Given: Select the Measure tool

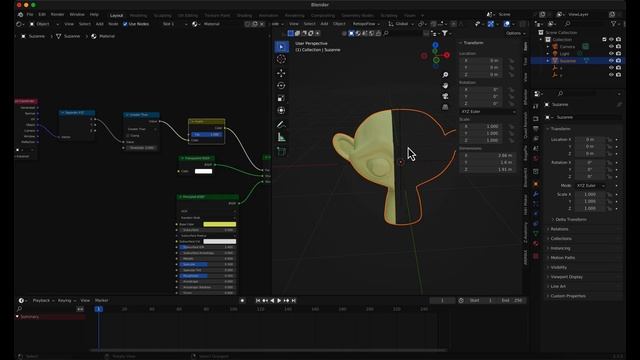Looking at the screenshot, I should (x=281, y=137).
